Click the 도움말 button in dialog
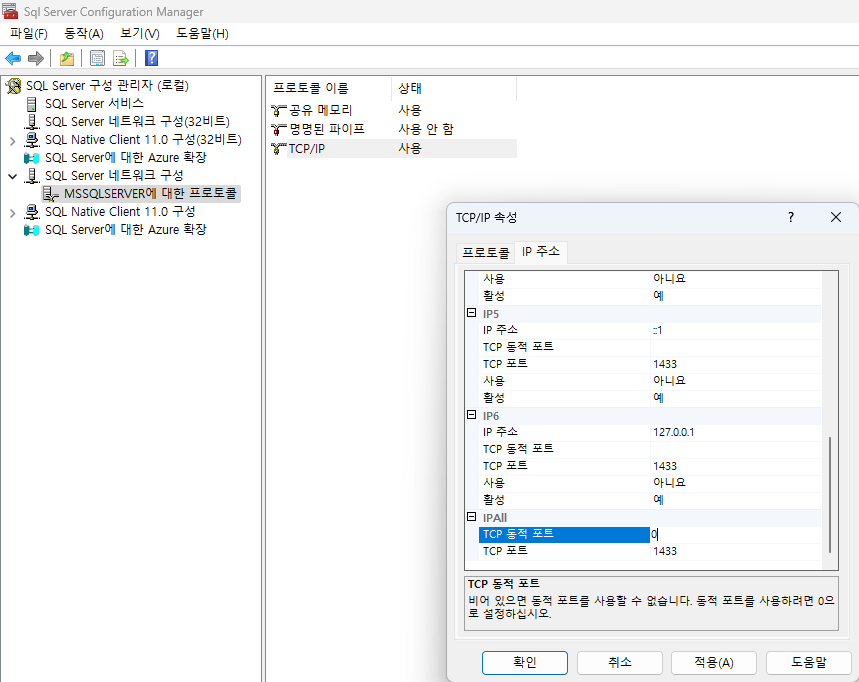 809,663
